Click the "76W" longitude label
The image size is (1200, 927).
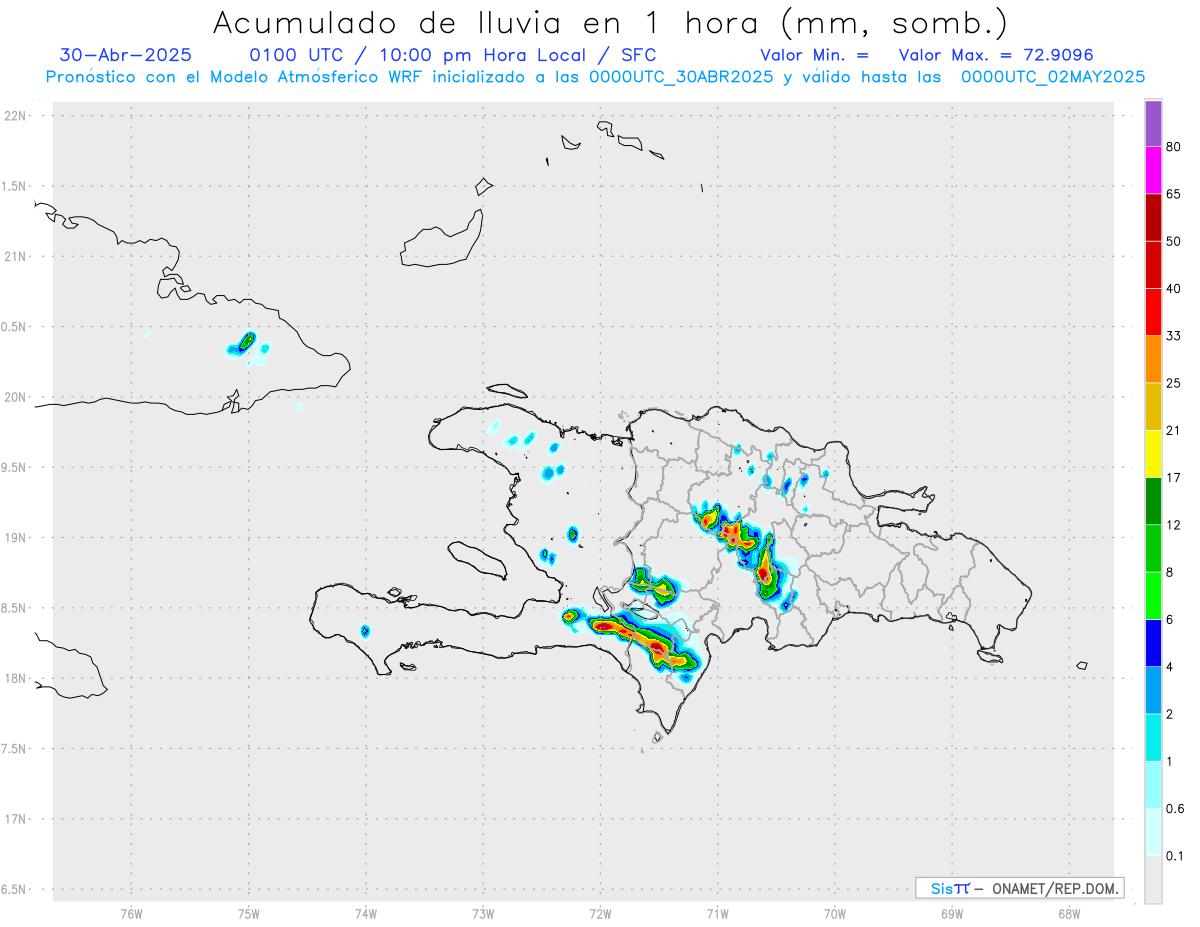click(x=131, y=913)
